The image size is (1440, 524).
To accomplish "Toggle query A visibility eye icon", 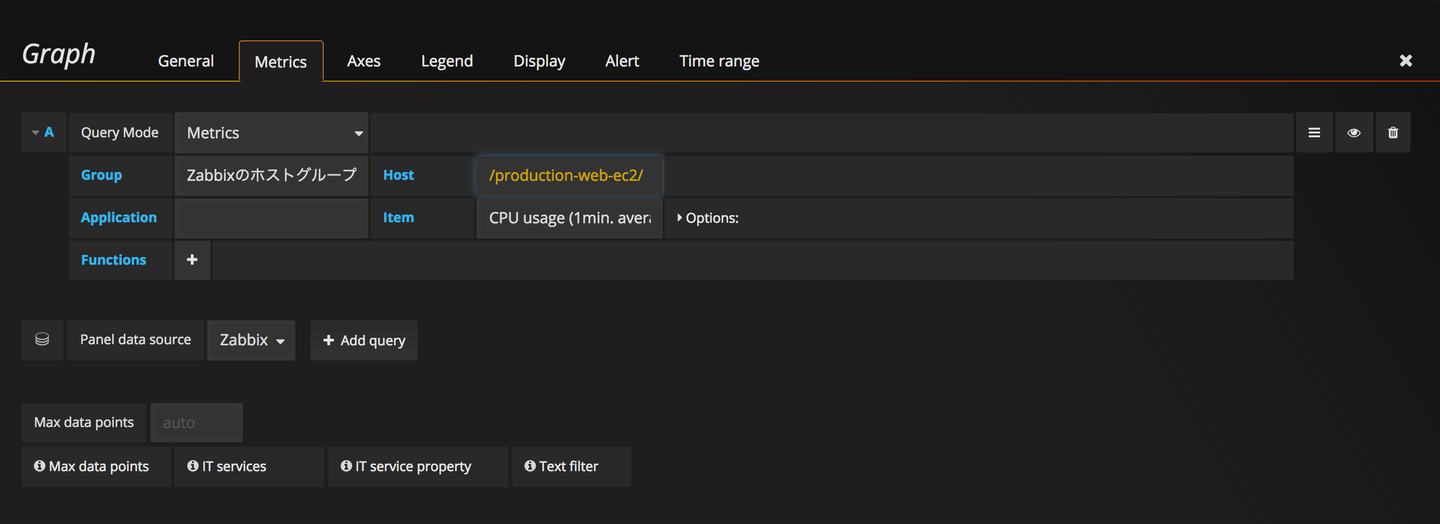I will click(x=1353, y=133).
